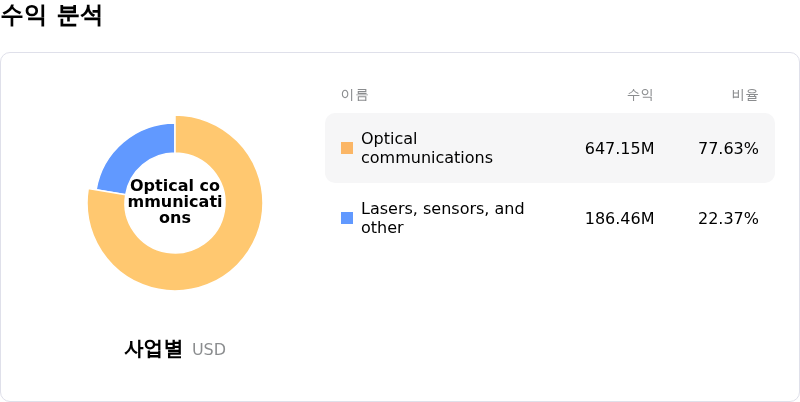Sort by the 비율 column header
Image resolution: width=800 pixels, height=402 pixels.
click(x=745, y=95)
